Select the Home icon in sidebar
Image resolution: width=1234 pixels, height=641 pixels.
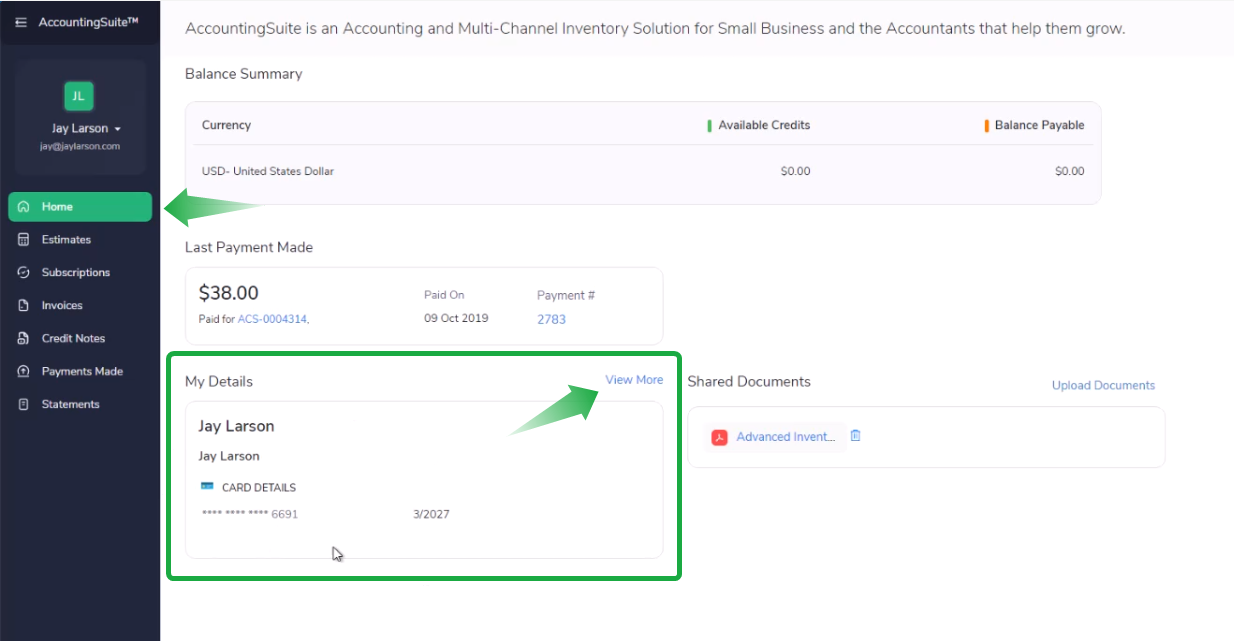(x=24, y=207)
